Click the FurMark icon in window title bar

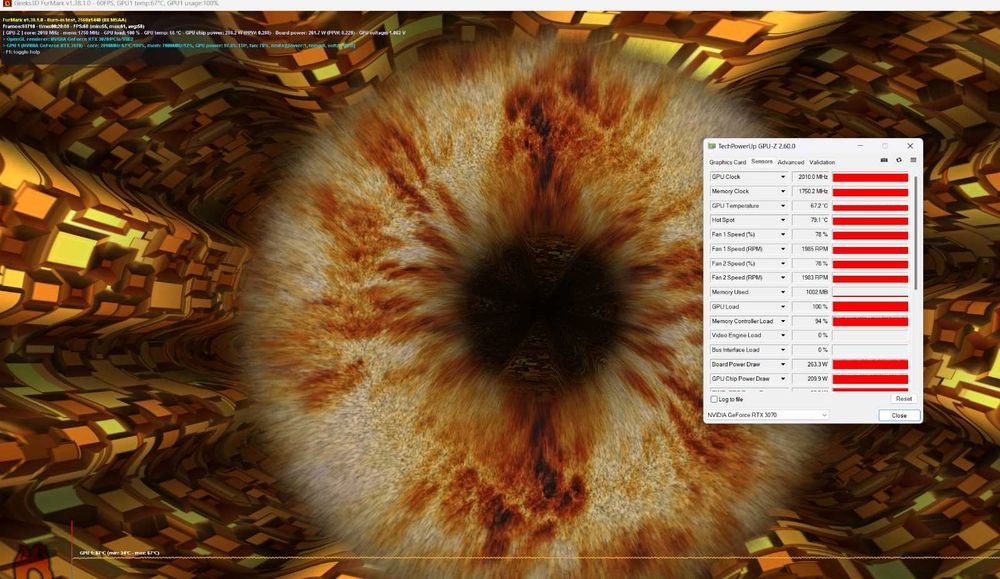point(7,4)
